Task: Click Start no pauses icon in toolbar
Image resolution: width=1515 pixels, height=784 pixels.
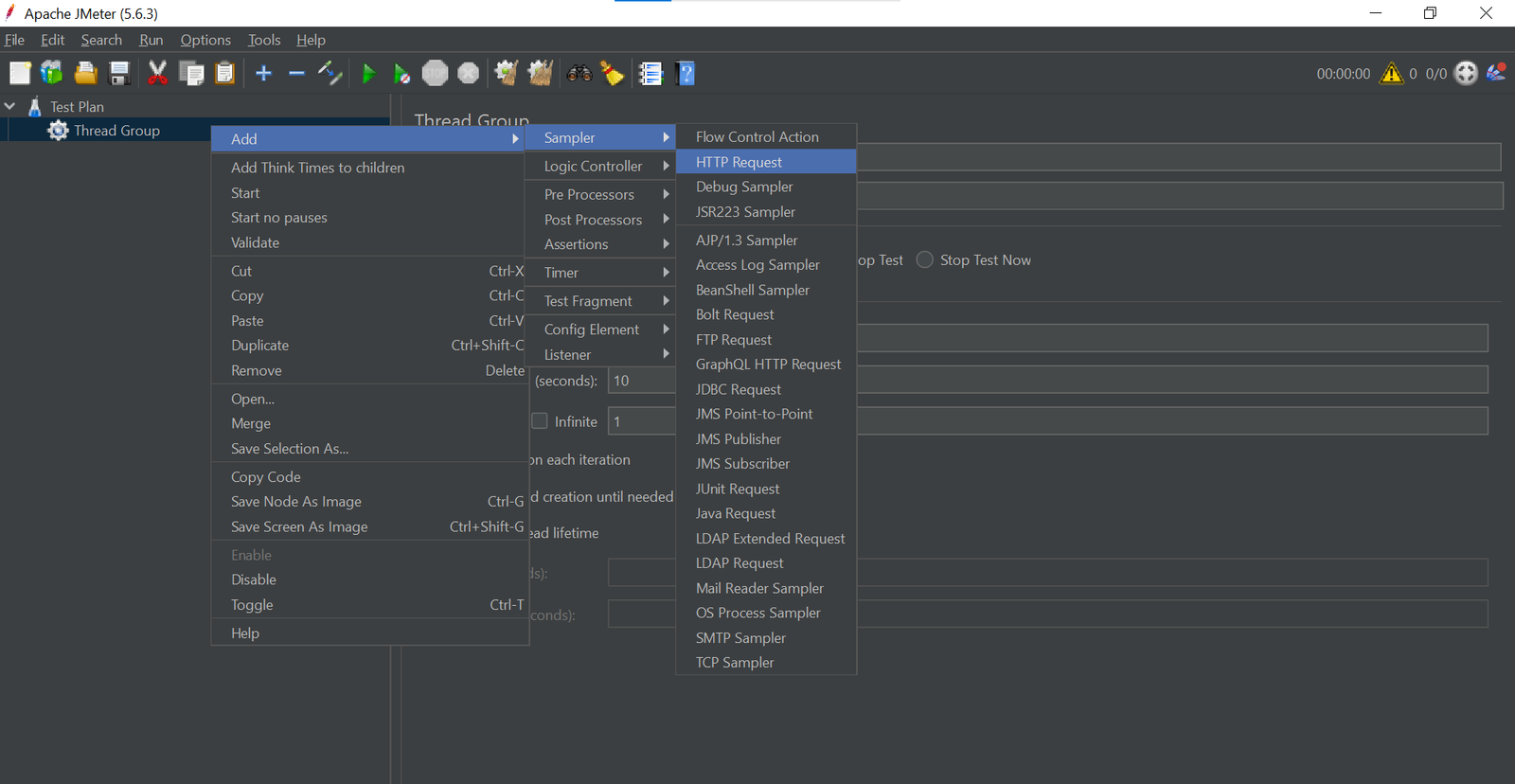Action: (x=401, y=73)
